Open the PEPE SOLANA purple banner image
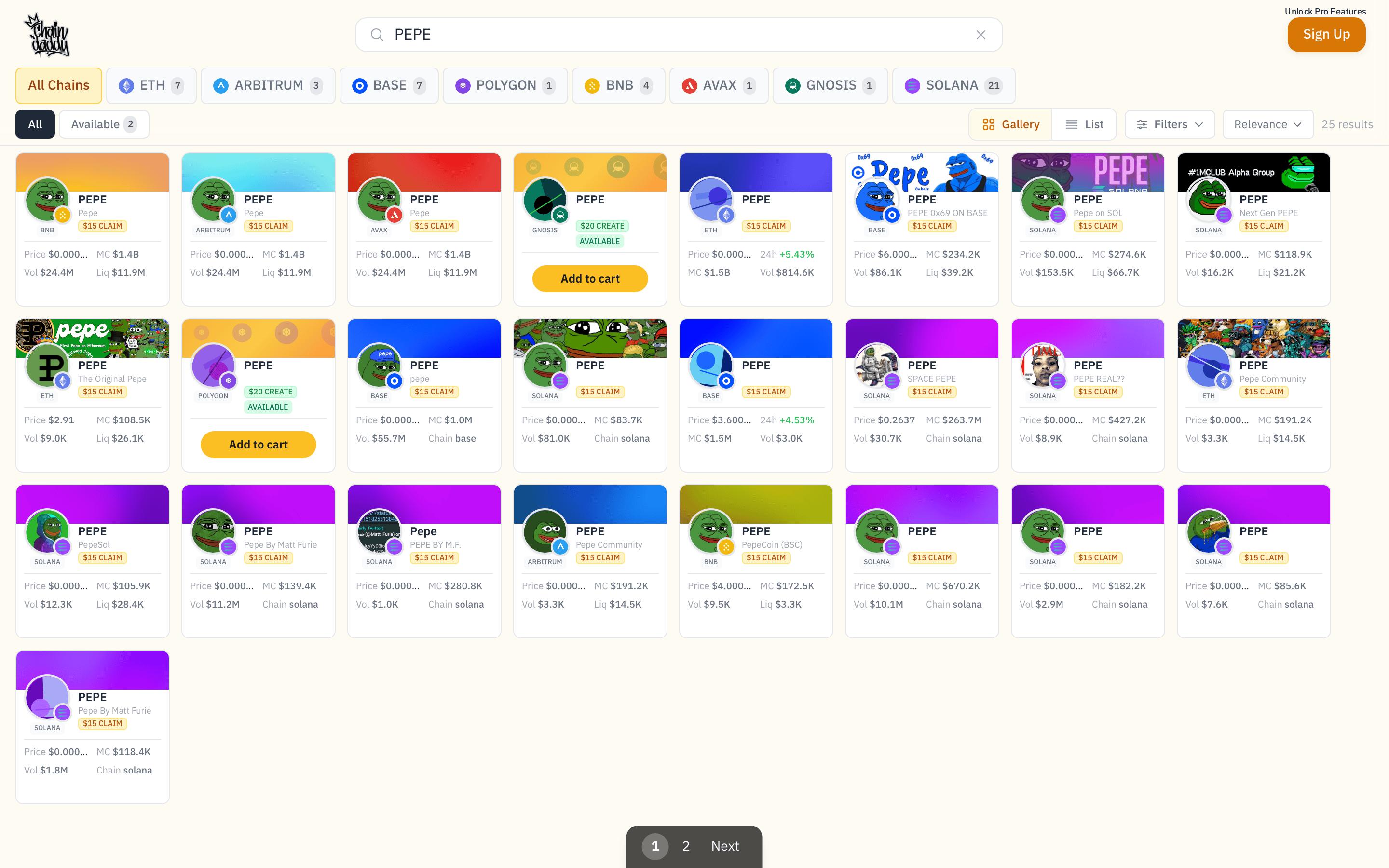The height and width of the screenshot is (868, 1389). (x=1088, y=173)
